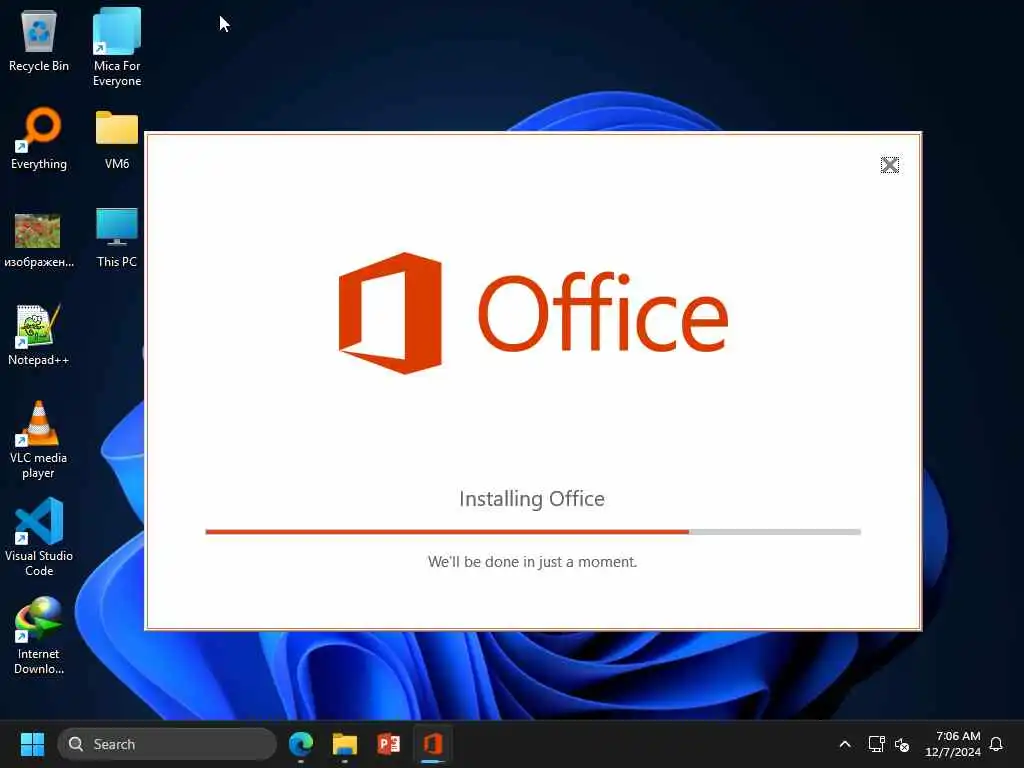
Task: Select the Internet Download Manager shortcut
Action: 39,635
